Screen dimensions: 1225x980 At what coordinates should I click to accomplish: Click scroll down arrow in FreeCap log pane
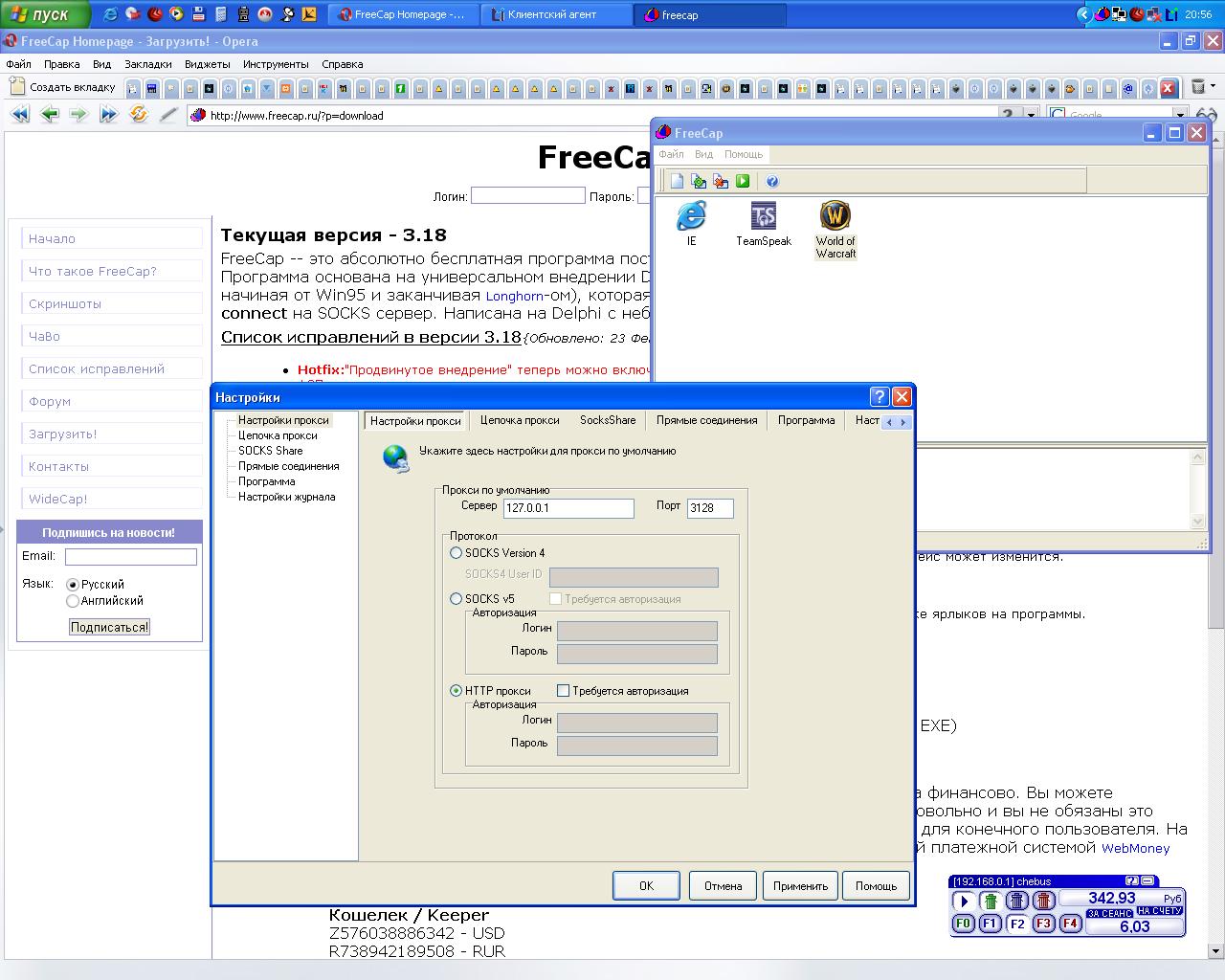click(1197, 522)
